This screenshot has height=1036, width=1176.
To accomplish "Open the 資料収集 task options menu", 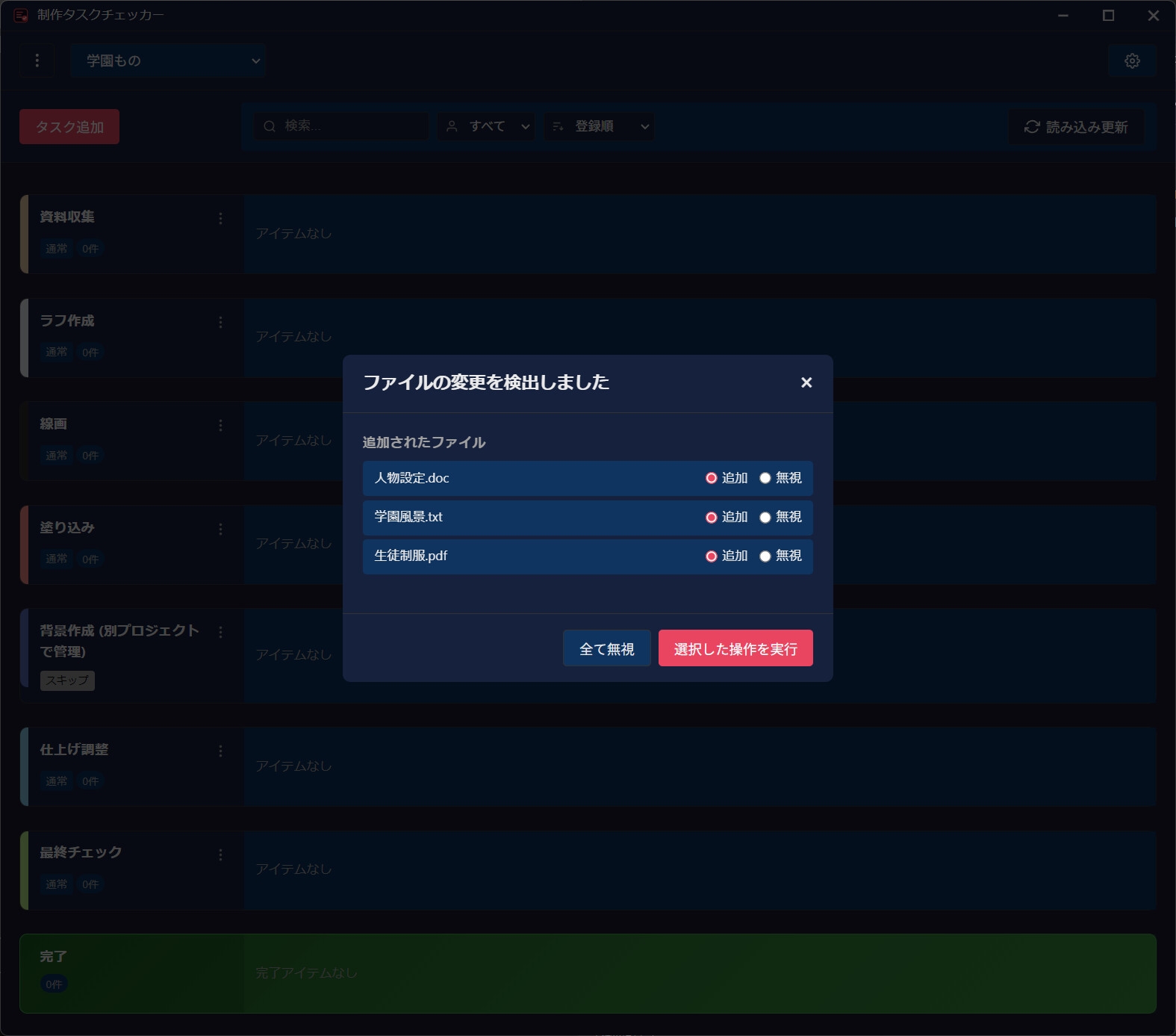I will tap(220, 218).
